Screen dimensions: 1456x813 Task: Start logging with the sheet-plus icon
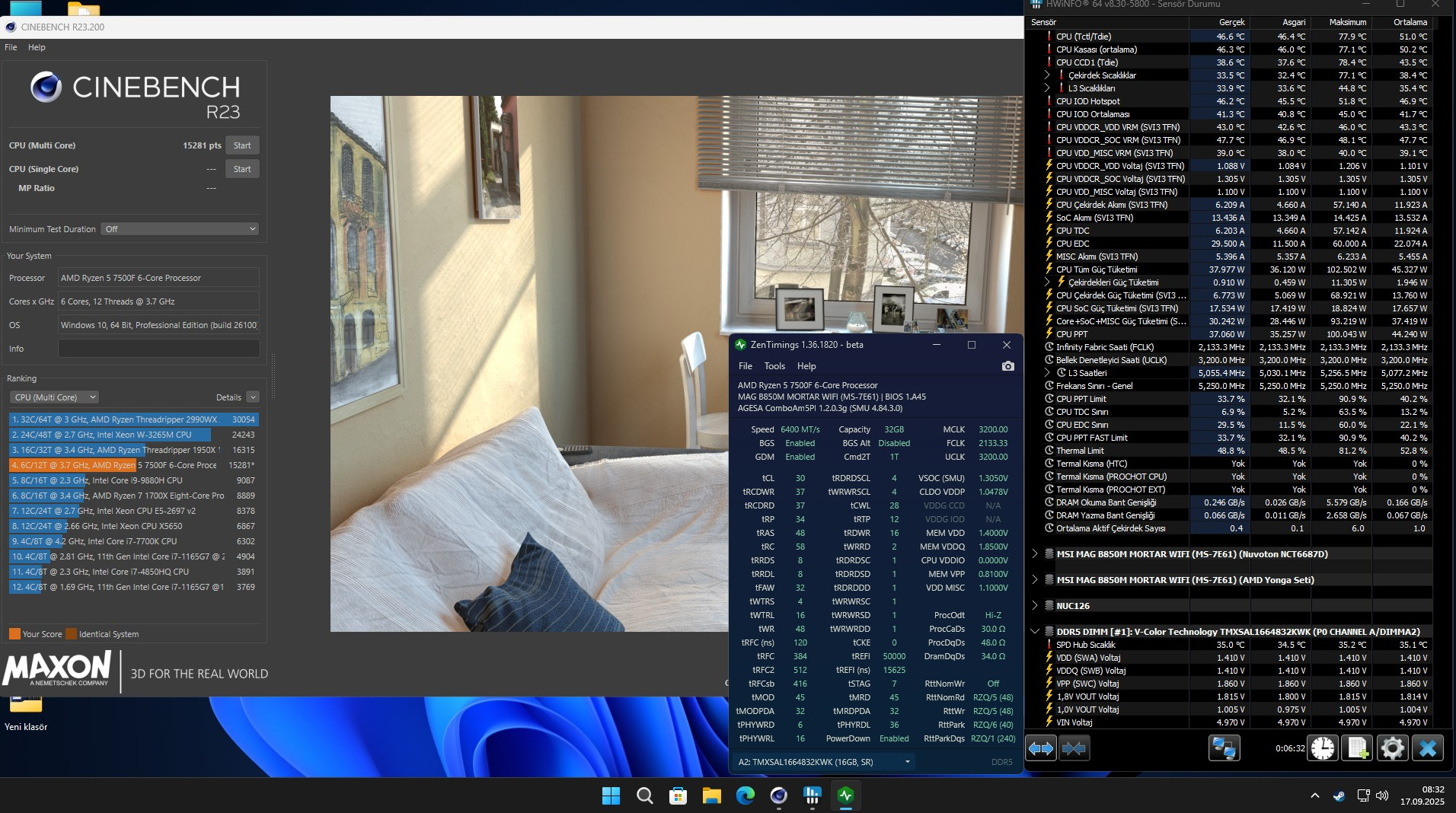(1357, 748)
